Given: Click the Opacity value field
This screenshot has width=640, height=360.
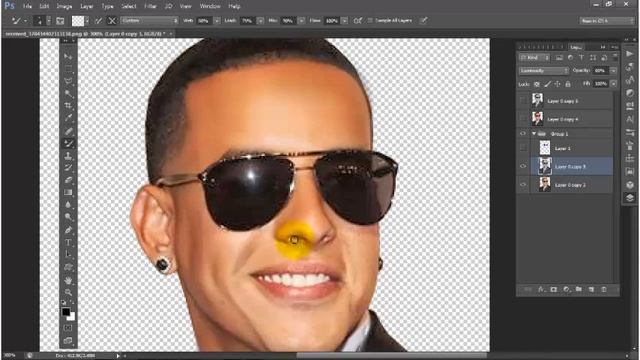Looking at the screenshot, I should 600,71.
